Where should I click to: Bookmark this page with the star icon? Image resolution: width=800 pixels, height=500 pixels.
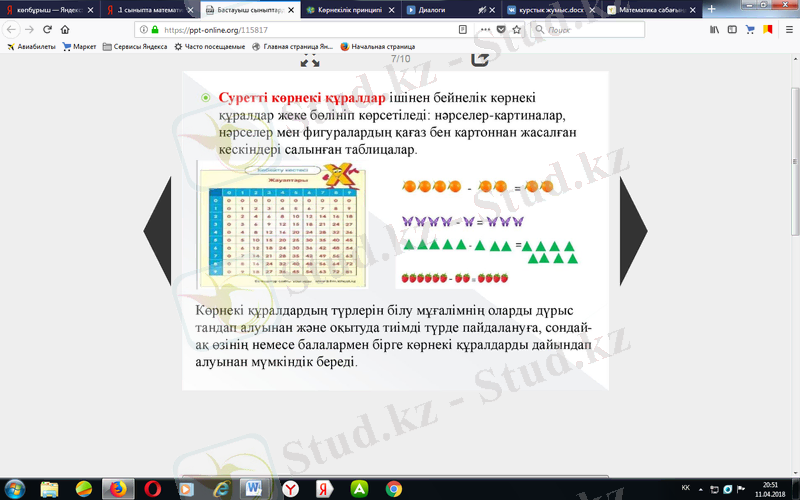click(x=515, y=30)
